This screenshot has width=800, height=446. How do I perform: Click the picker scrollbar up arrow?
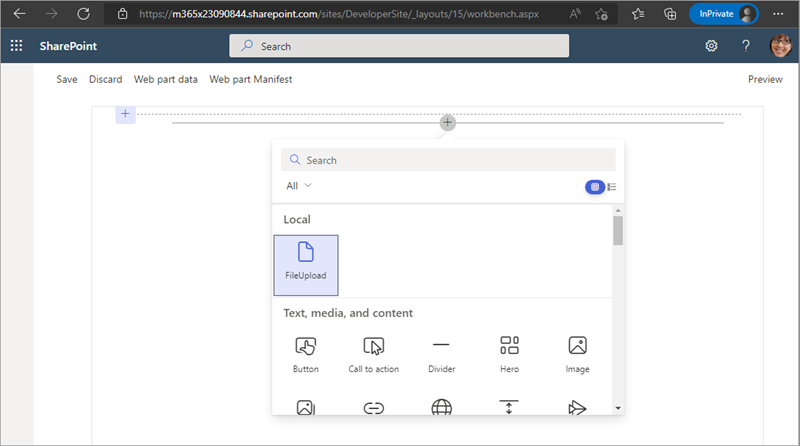618,210
